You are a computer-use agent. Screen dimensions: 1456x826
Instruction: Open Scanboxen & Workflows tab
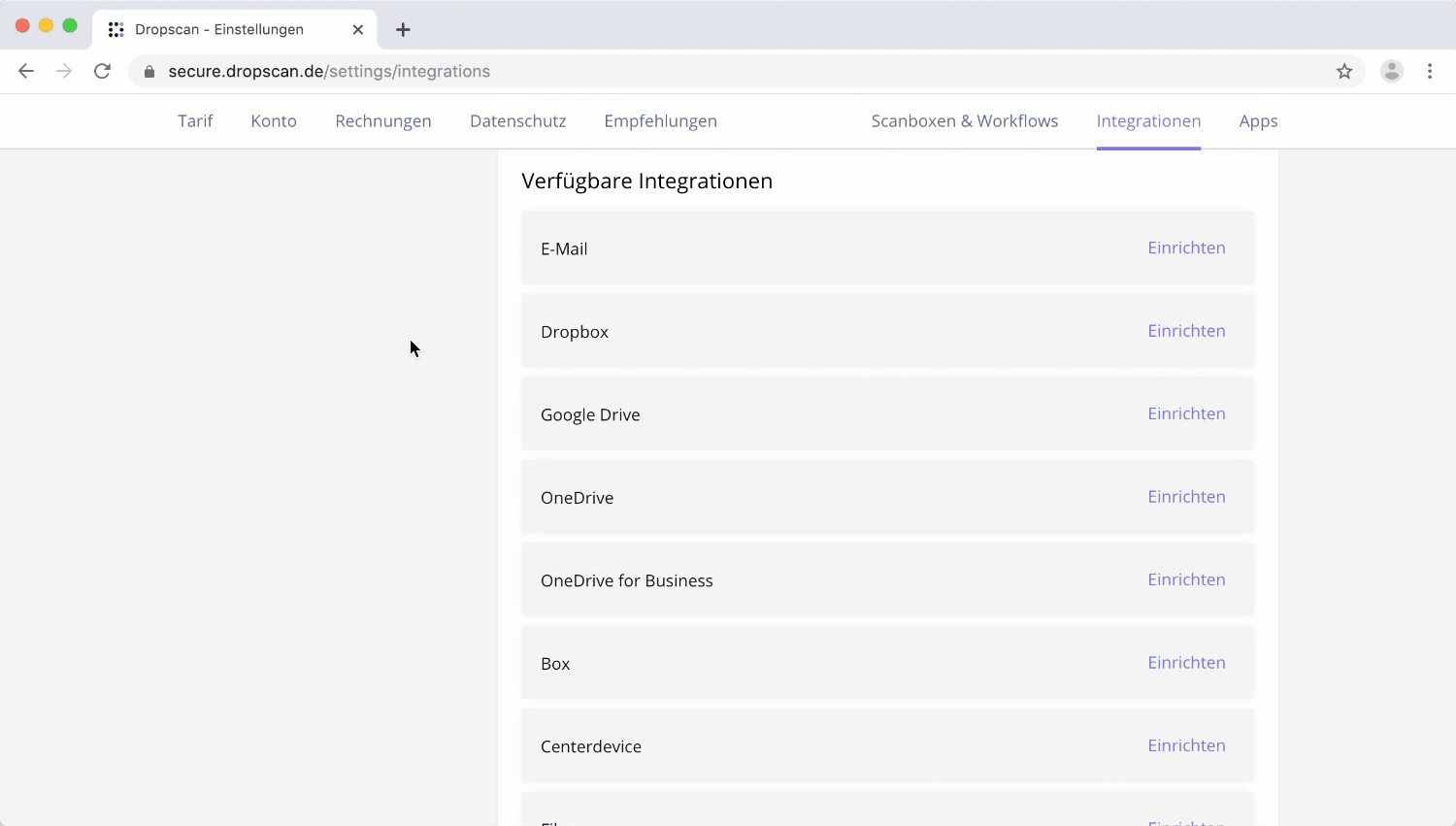click(x=964, y=121)
